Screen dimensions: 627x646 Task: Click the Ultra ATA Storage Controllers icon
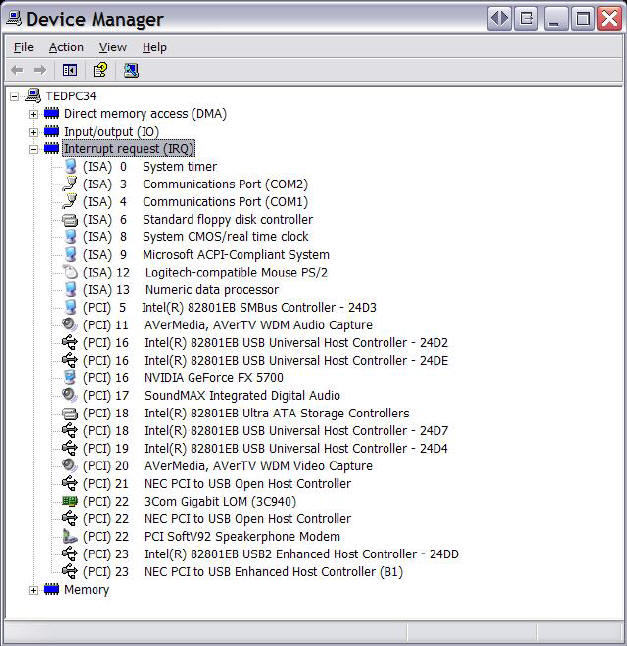pyautogui.click(x=70, y=413)
